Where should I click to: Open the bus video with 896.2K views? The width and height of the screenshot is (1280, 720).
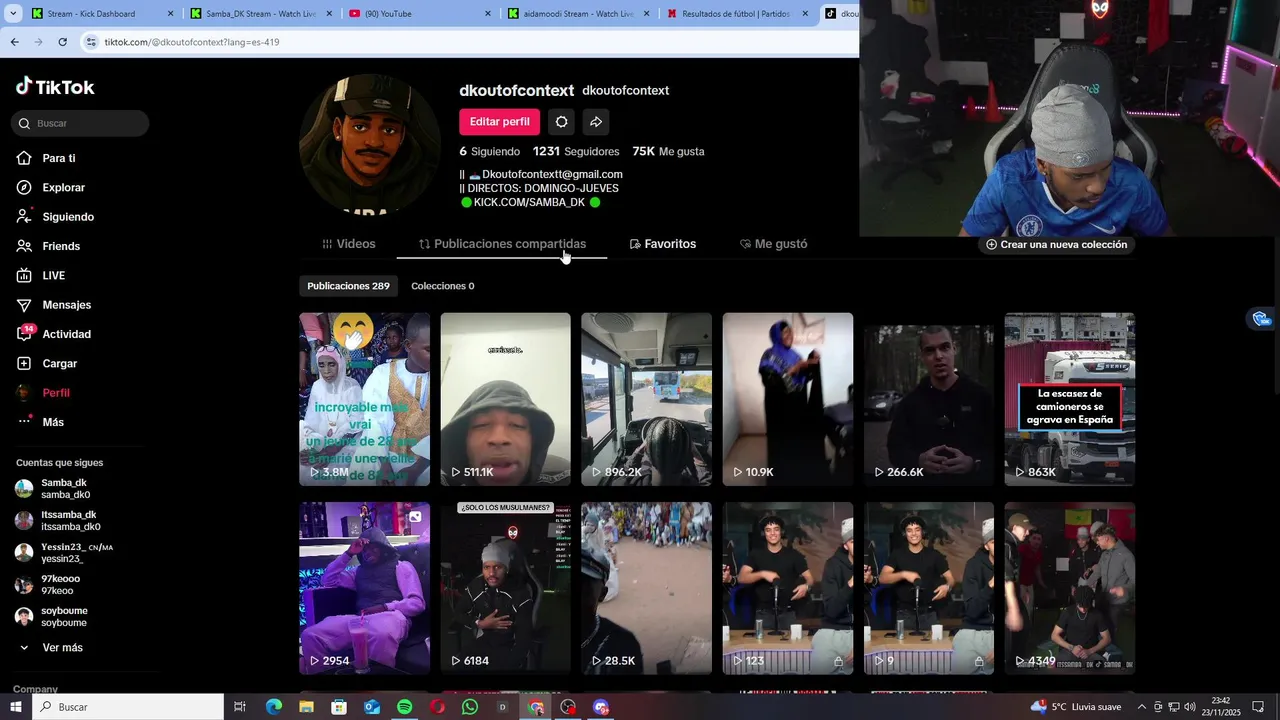click(x=646, y=399)
